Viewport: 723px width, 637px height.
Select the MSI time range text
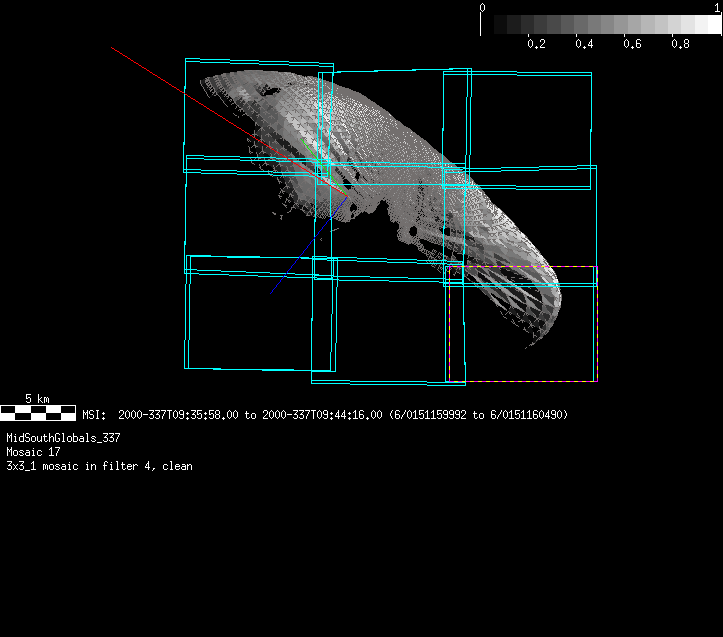[x=325, y=414]
